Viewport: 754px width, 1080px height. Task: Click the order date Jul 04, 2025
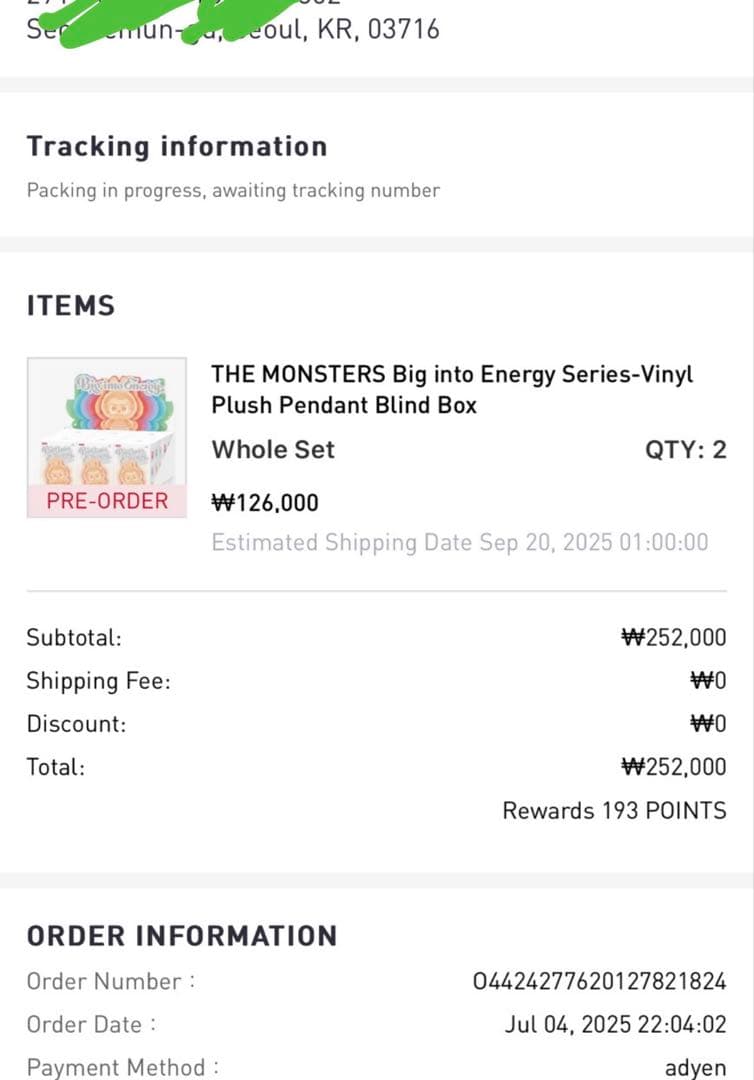click(x=615, y=1025)
